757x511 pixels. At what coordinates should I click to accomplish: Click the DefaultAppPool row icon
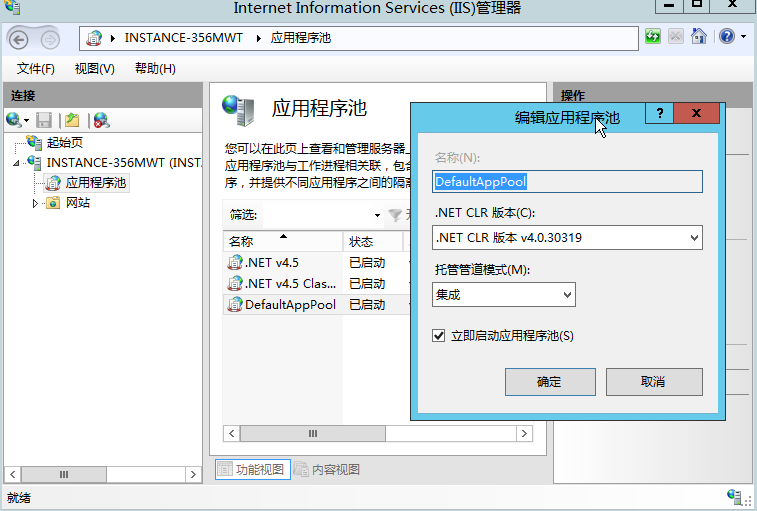[235, 305]
